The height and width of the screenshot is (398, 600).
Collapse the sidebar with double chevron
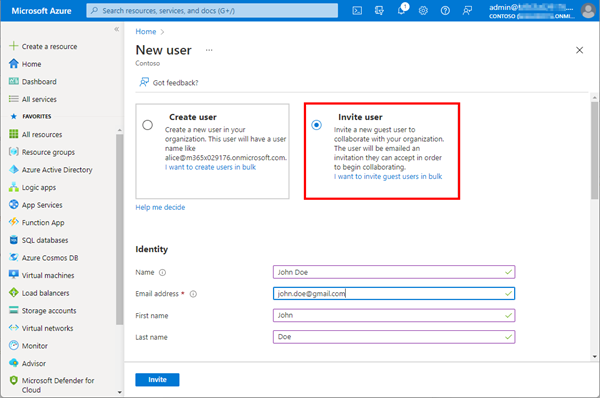[116, 29]
